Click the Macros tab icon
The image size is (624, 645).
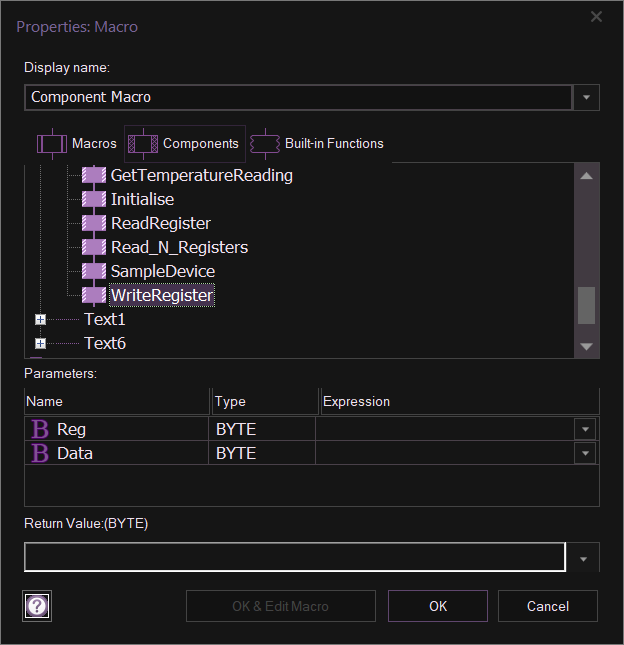(x=52, y=144)
